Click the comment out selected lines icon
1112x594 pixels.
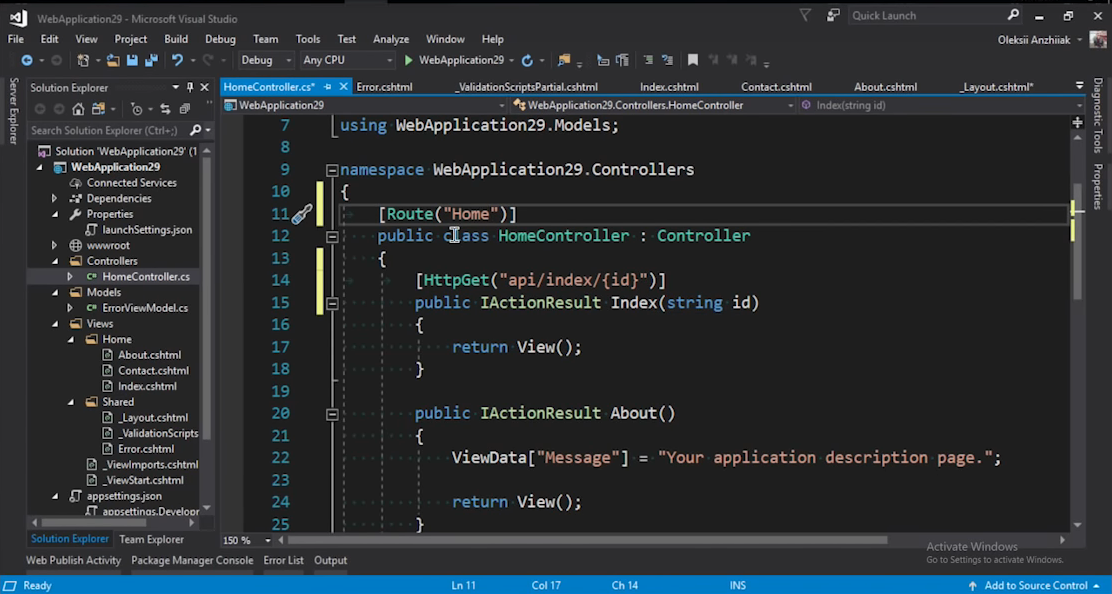coord(647,61)
